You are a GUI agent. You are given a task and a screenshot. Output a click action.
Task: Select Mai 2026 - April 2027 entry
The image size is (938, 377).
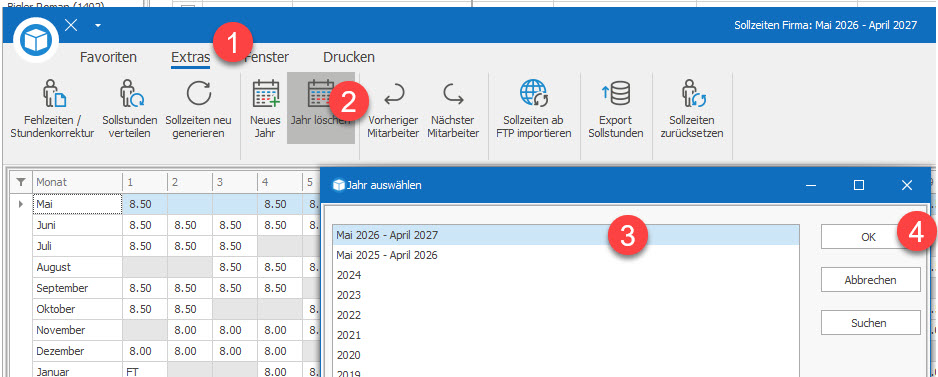pyautogui.click(x=565, y=235)
